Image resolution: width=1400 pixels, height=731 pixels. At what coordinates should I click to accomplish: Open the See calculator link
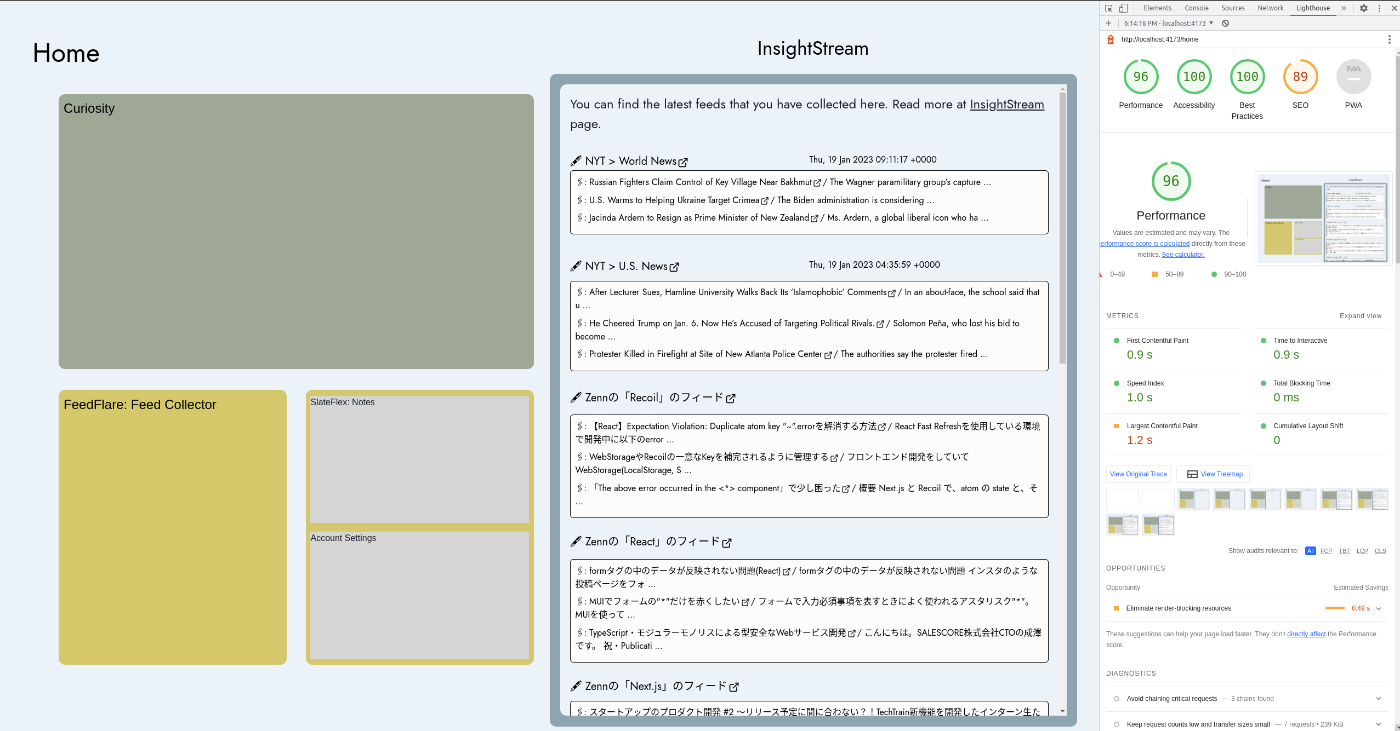click(x=1183, y=254)
